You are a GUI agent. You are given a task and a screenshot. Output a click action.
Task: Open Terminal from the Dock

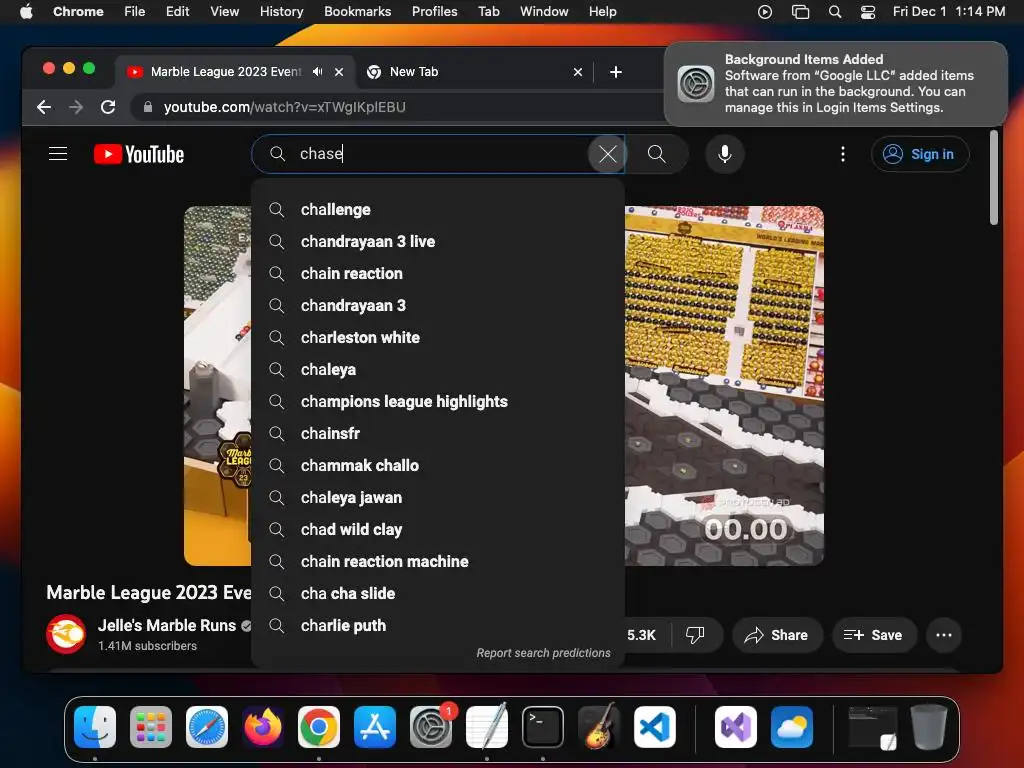(x=543, y=727)
